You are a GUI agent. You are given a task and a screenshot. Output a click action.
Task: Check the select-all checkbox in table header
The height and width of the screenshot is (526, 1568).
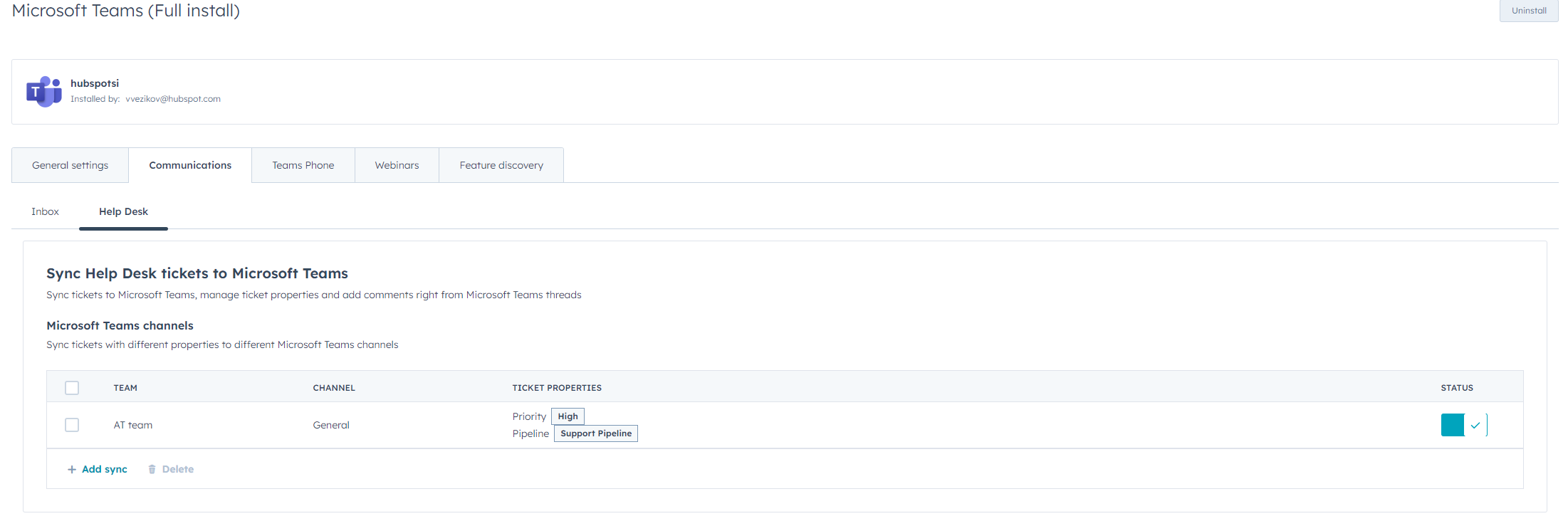pyautogui.click(x=72, y=388)
